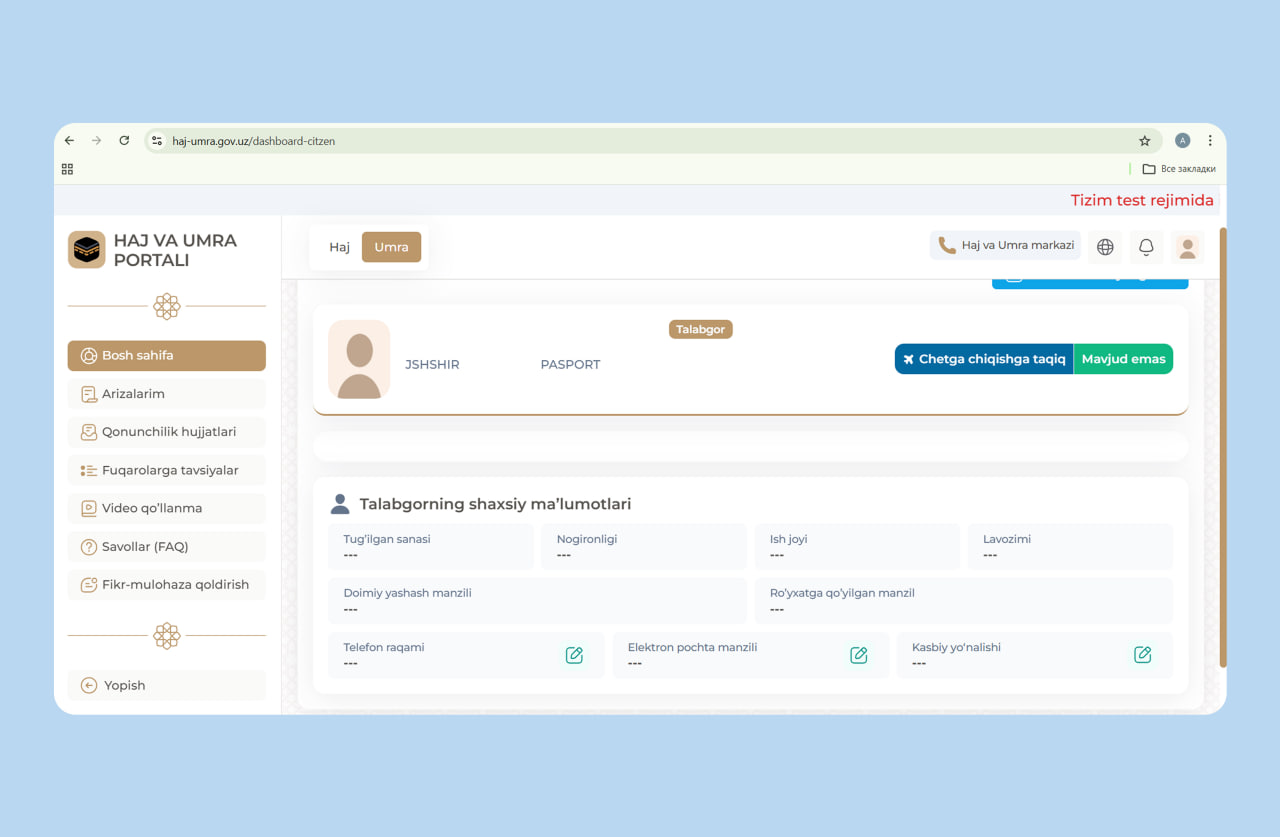Click Yopish to log out
Screen dimensions: 1280x837
tap(166, 685)
